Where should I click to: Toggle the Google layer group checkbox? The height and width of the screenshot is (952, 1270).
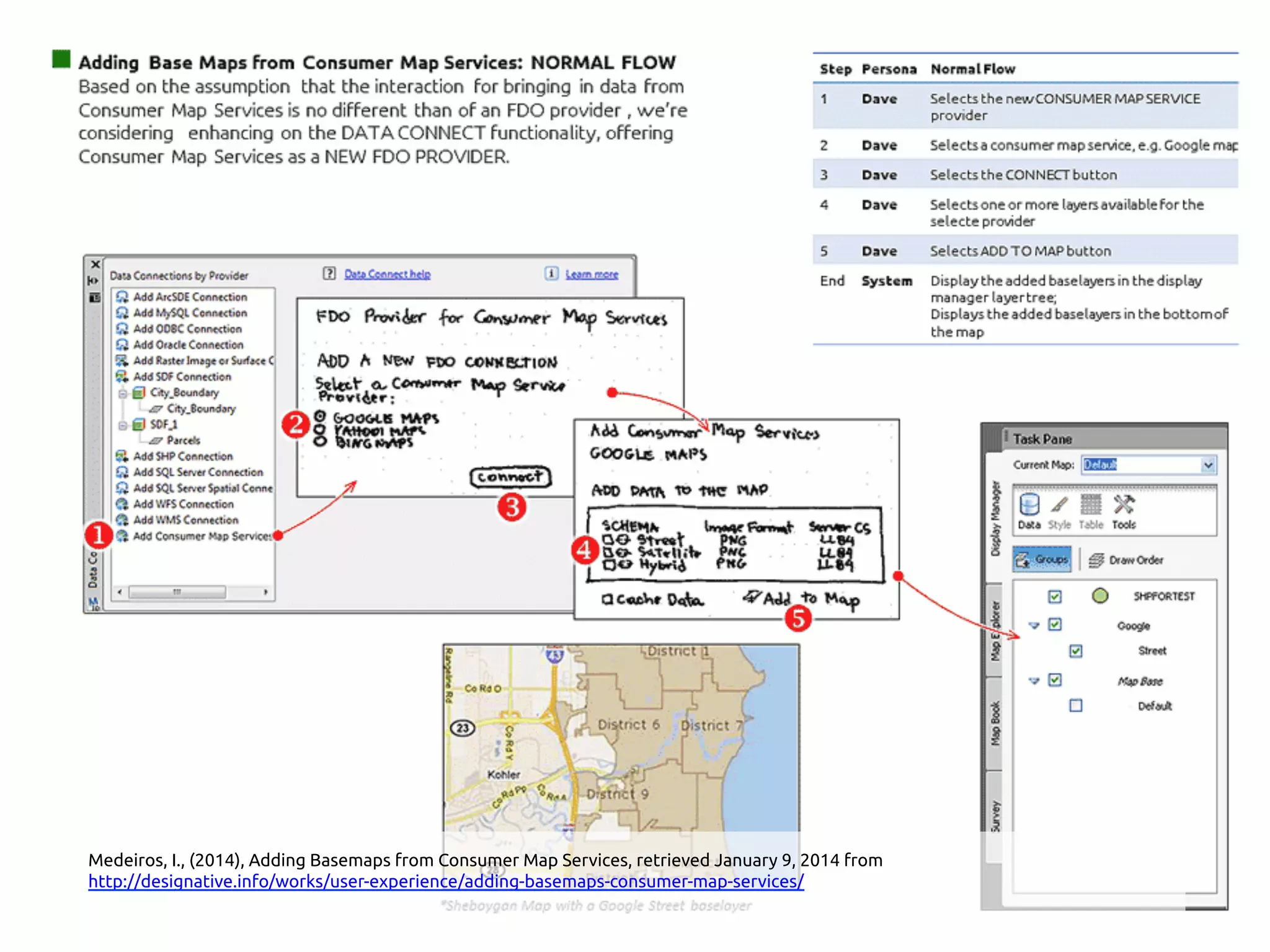(x=1055, y=624)
